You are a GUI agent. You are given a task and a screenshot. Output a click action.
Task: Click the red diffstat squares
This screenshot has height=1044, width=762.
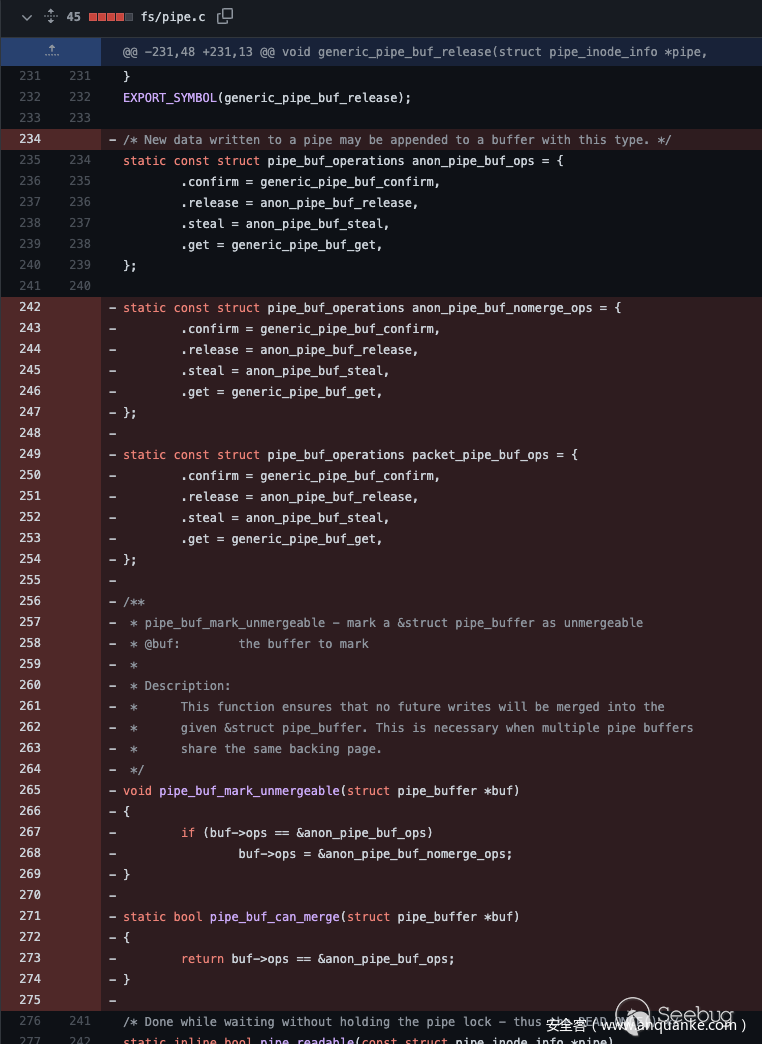(109, 17)
